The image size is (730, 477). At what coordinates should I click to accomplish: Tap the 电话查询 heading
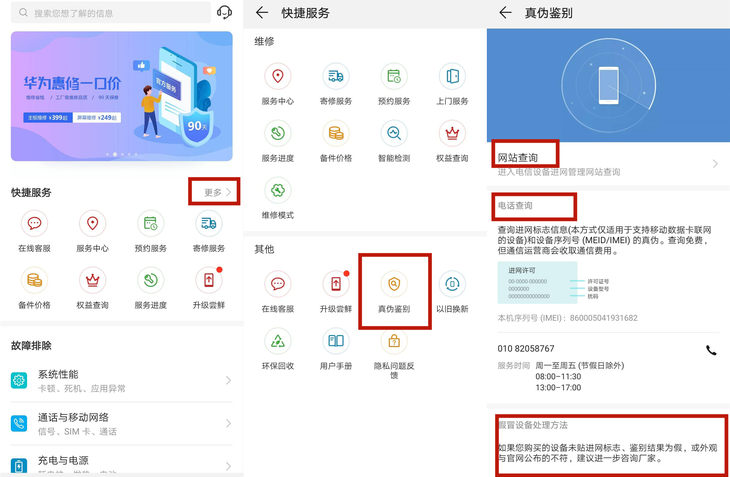tap(515, 205)
